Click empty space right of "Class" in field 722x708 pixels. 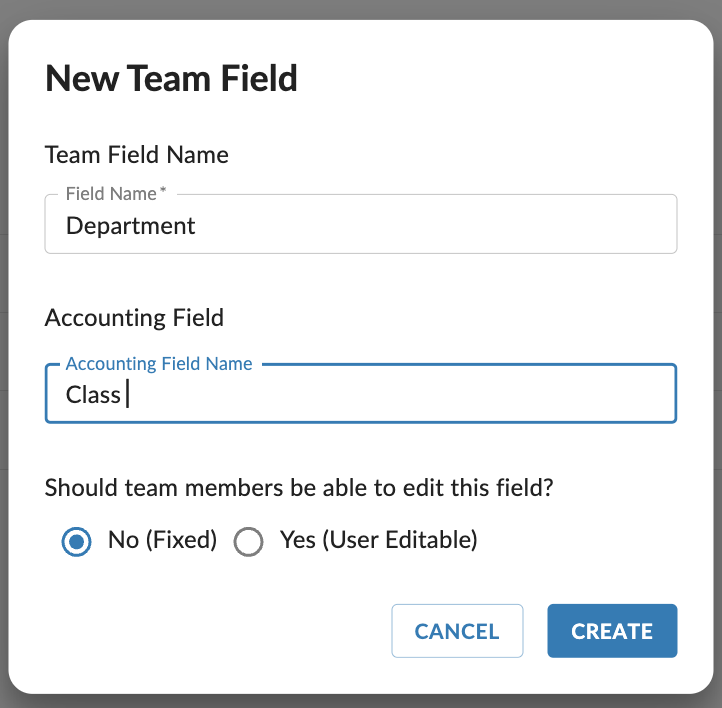tap(401, 395)
